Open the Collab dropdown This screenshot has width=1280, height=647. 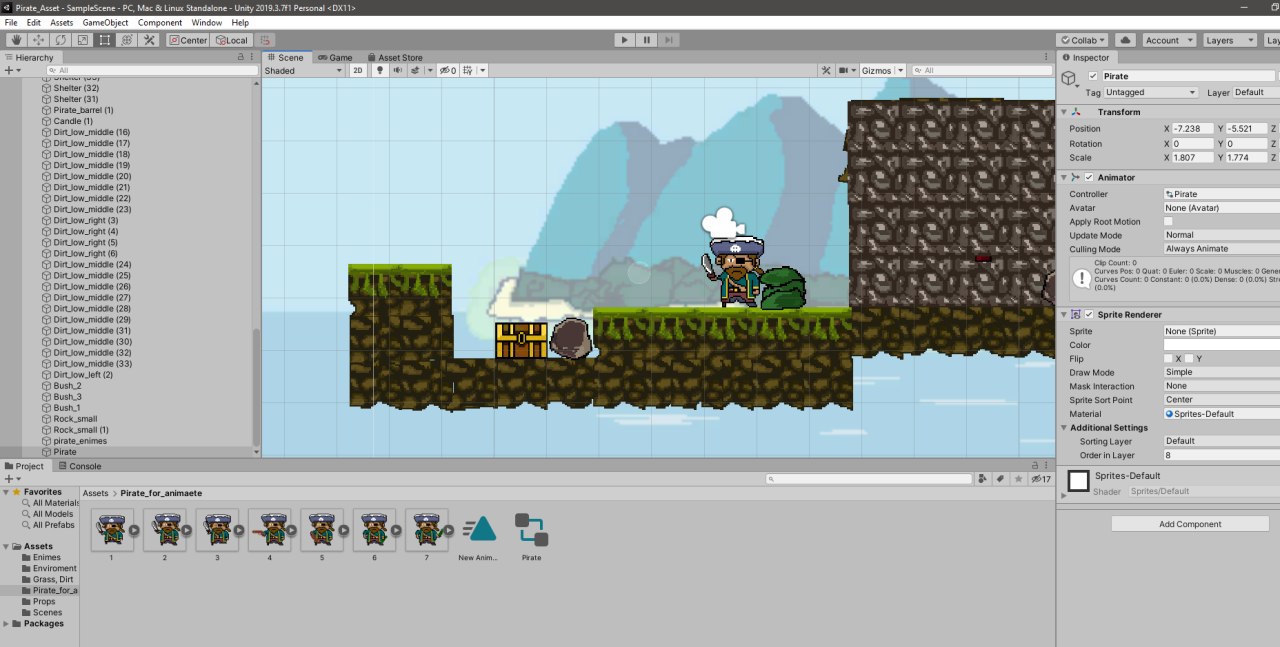coord(1082,40)
